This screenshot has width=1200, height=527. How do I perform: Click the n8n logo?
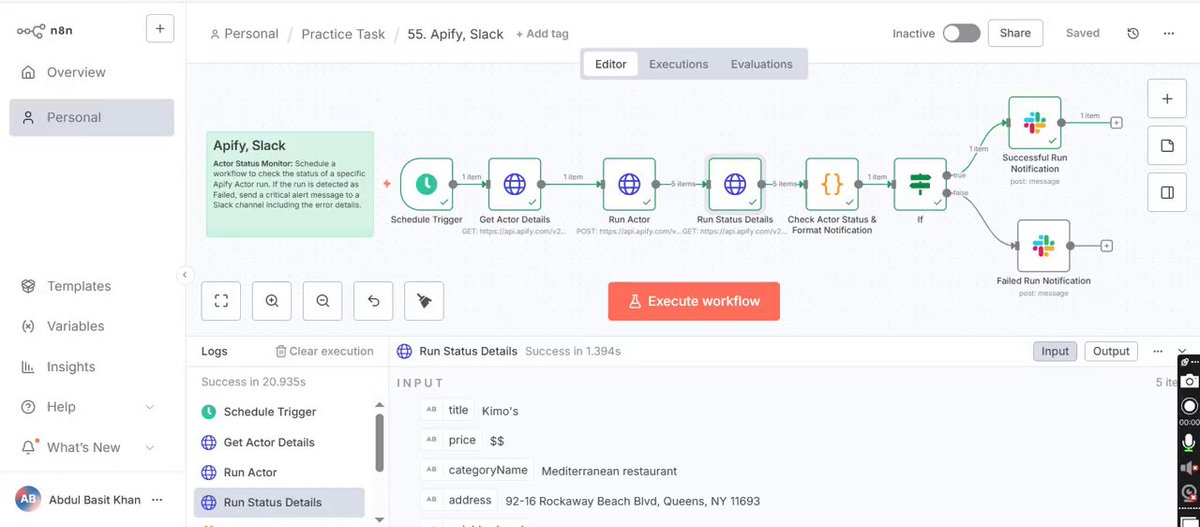[43, 30]
